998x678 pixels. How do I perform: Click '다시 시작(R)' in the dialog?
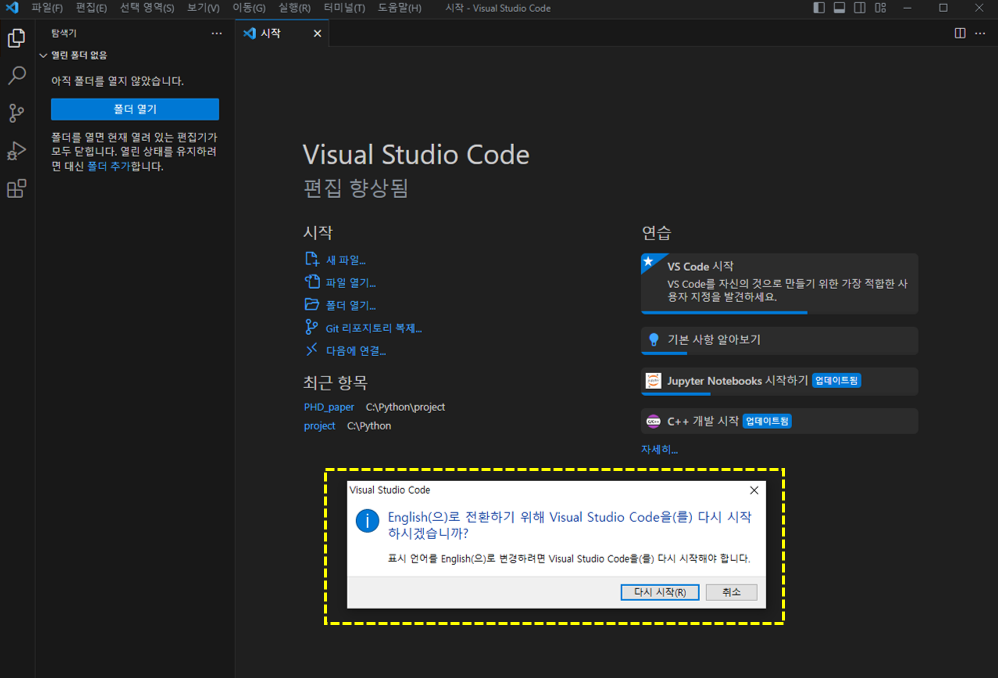click(659, 592)
